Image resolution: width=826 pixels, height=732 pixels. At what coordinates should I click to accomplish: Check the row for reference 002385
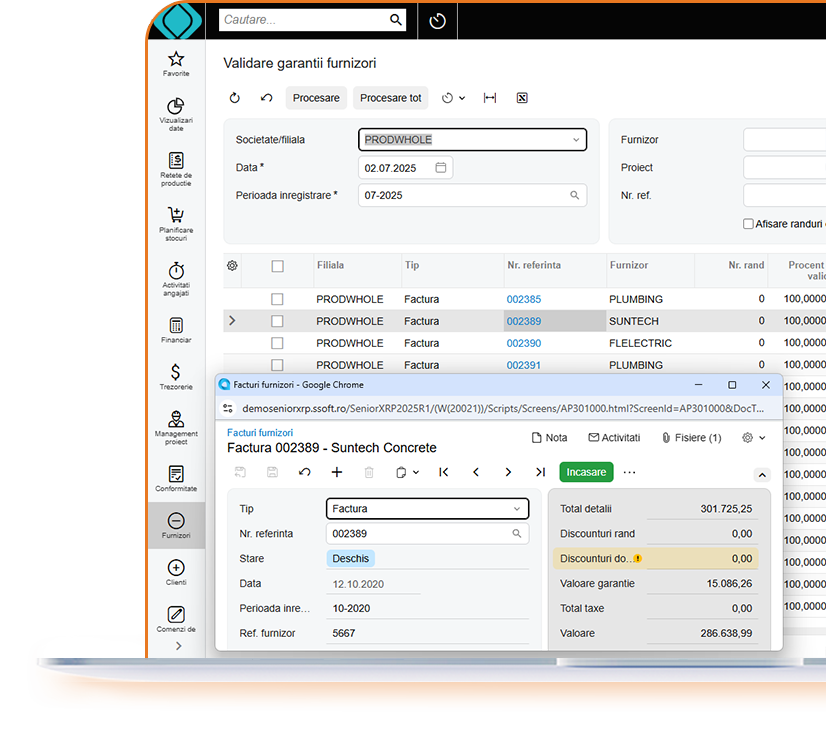tap(277, 299)
